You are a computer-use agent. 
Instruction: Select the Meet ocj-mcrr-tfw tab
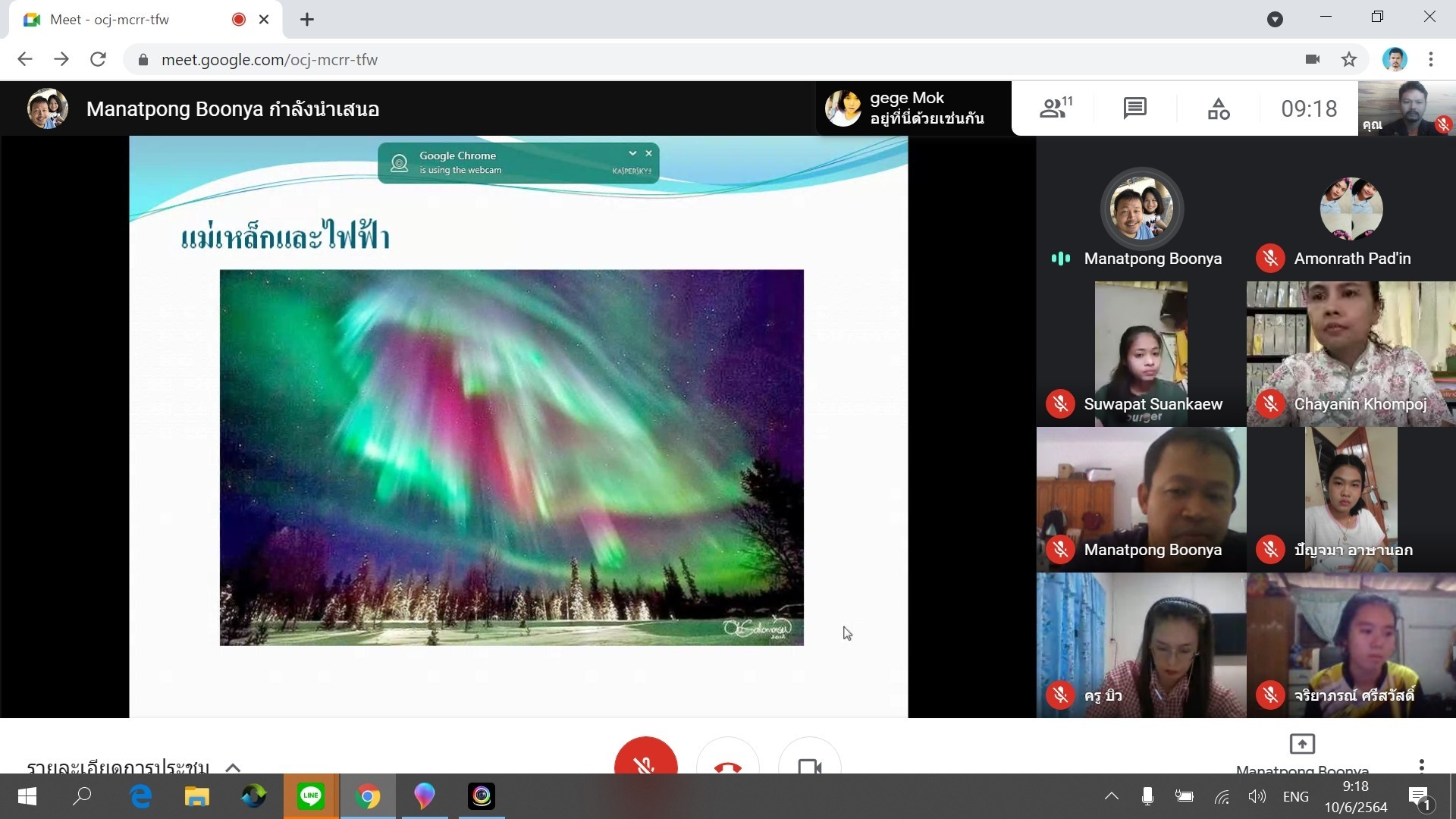110,20
